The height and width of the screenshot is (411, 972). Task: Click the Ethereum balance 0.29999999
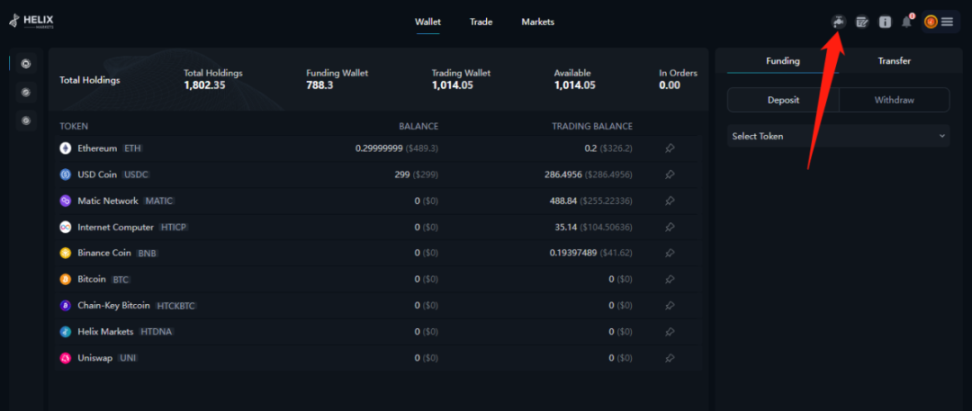379,149
